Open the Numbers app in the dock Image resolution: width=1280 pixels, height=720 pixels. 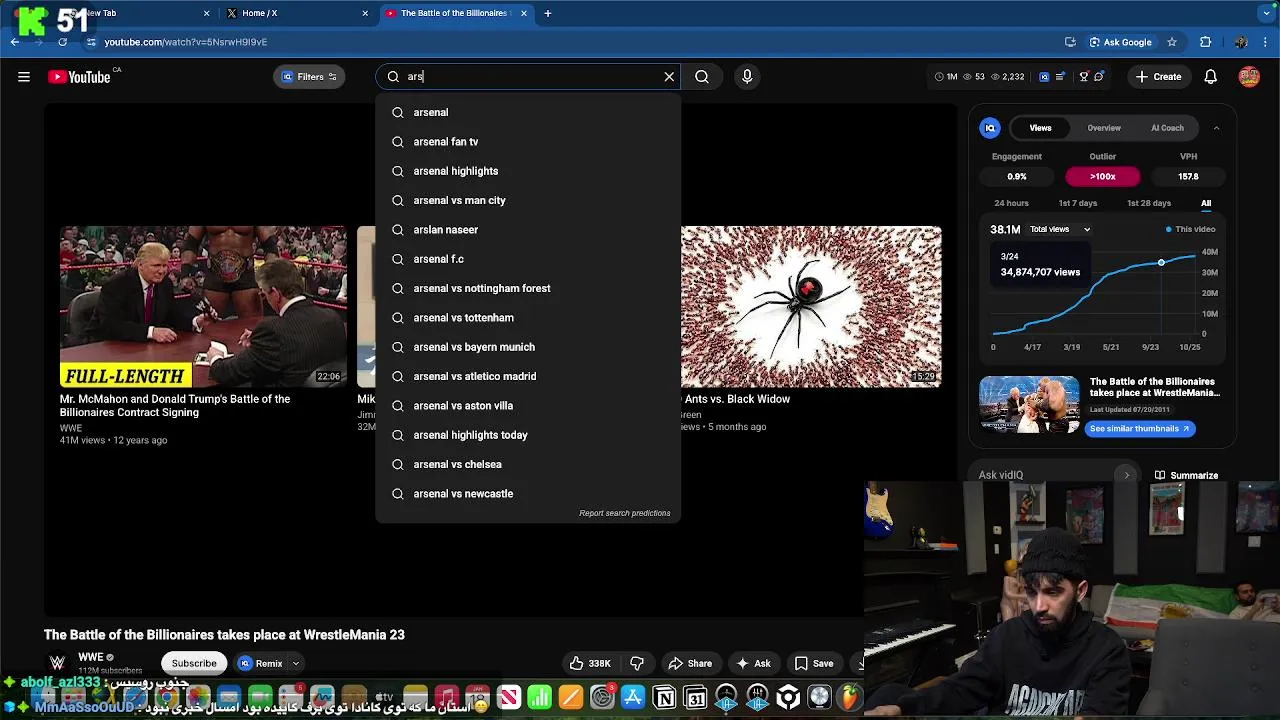(x=540, y=697)
